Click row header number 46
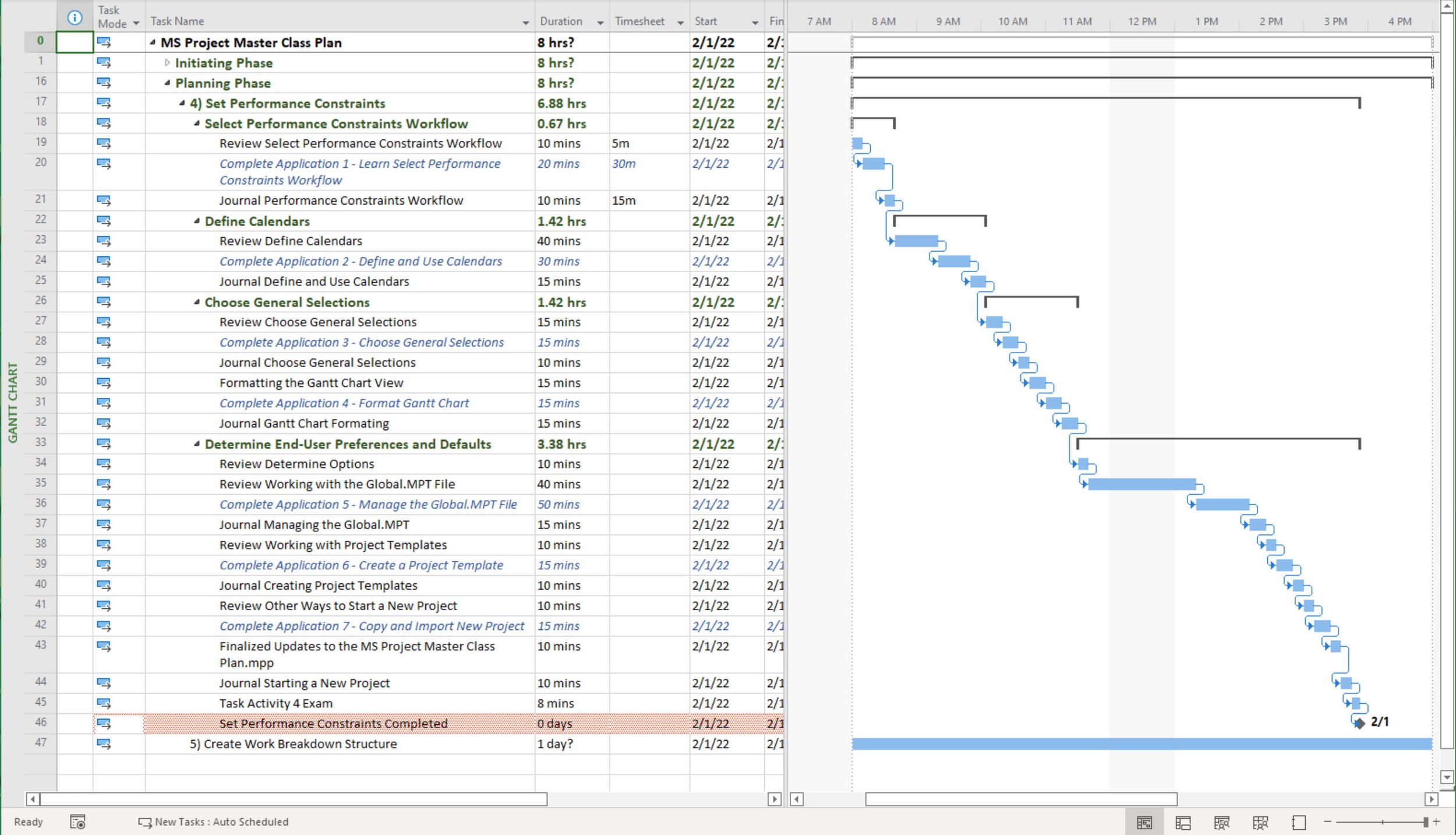1456x835 pixels. tap(41, 723)
